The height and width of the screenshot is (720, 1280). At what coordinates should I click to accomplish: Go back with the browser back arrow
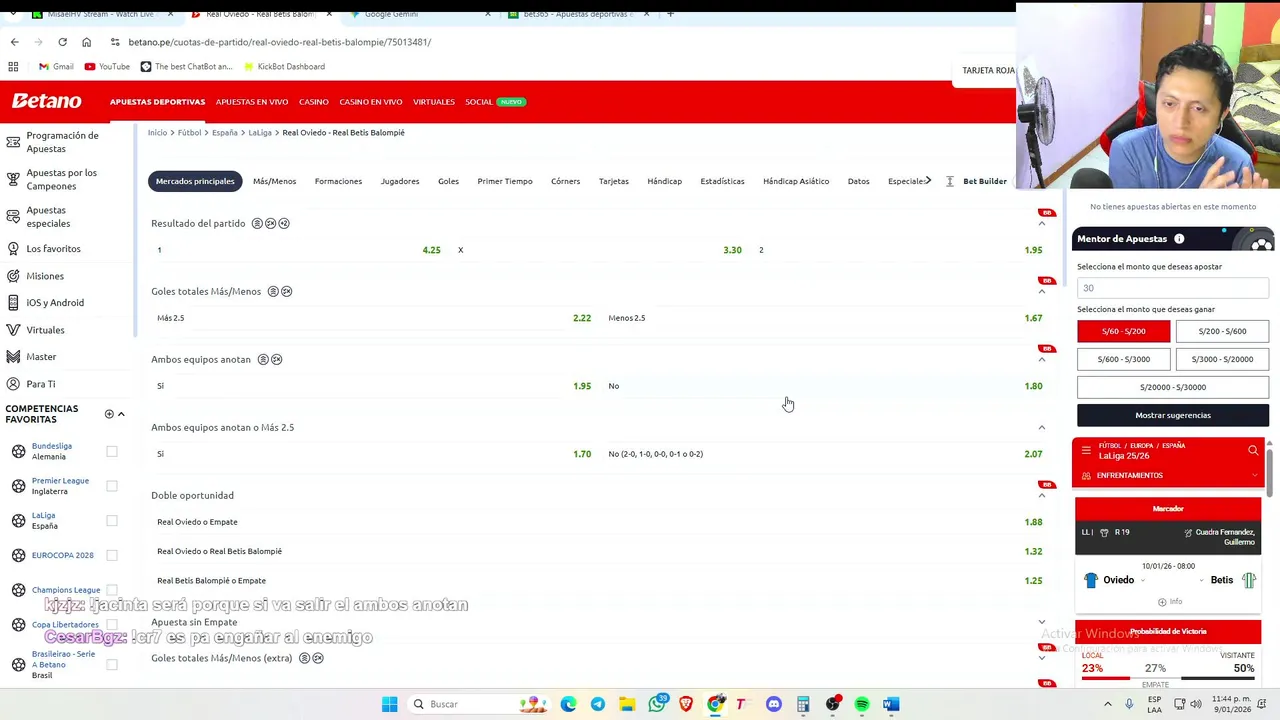[14, 42]
